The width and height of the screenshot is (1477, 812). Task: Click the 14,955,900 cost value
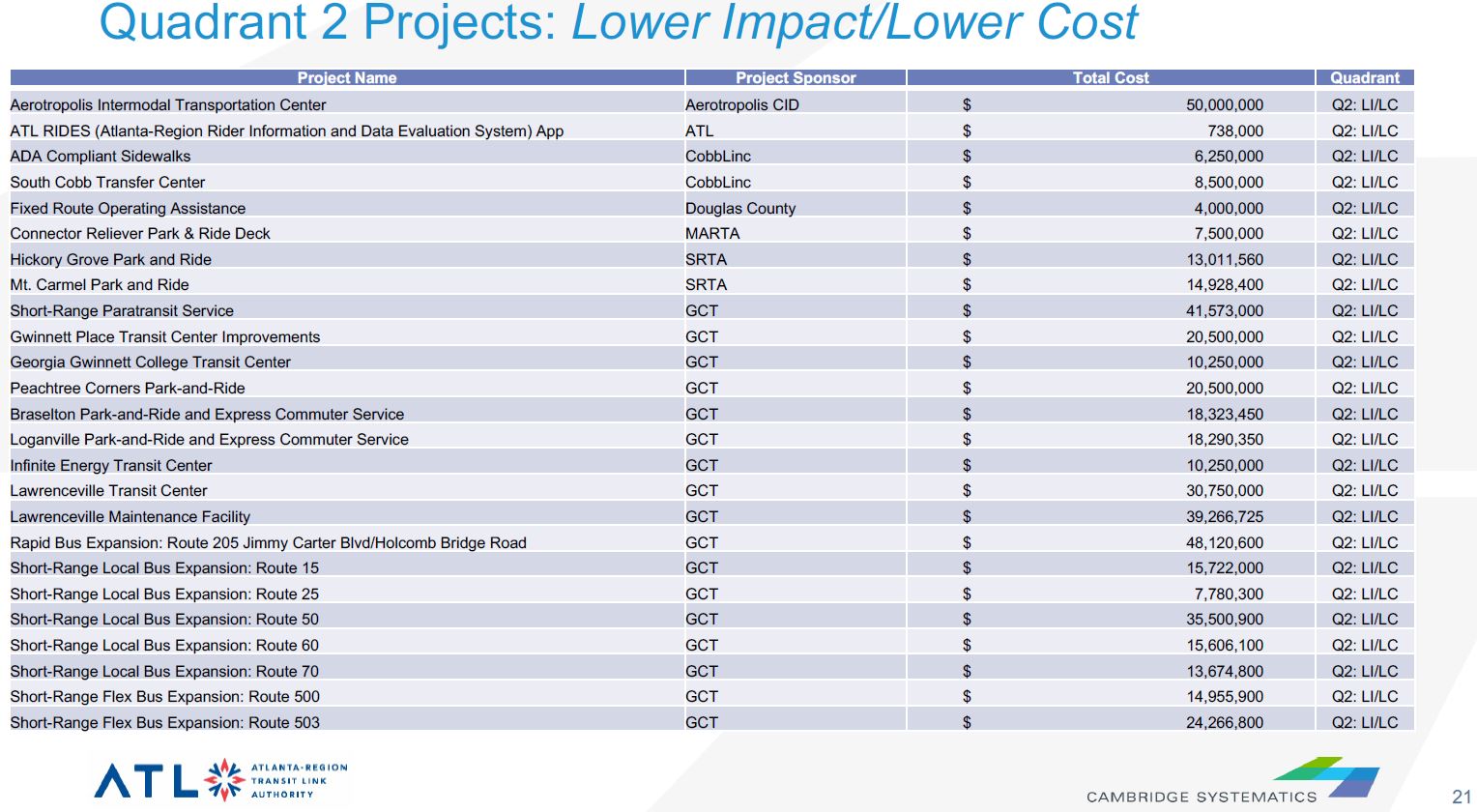tap(1225, 696)
